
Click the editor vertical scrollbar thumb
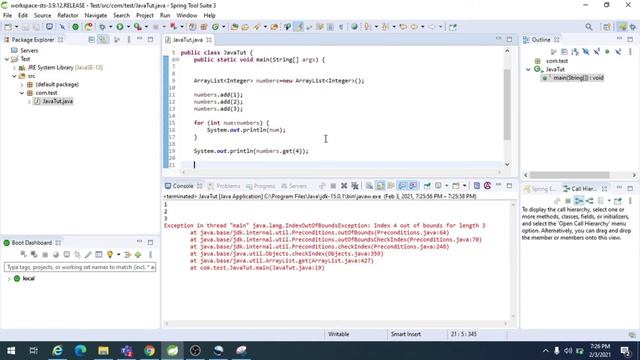(x=507, y=105)
